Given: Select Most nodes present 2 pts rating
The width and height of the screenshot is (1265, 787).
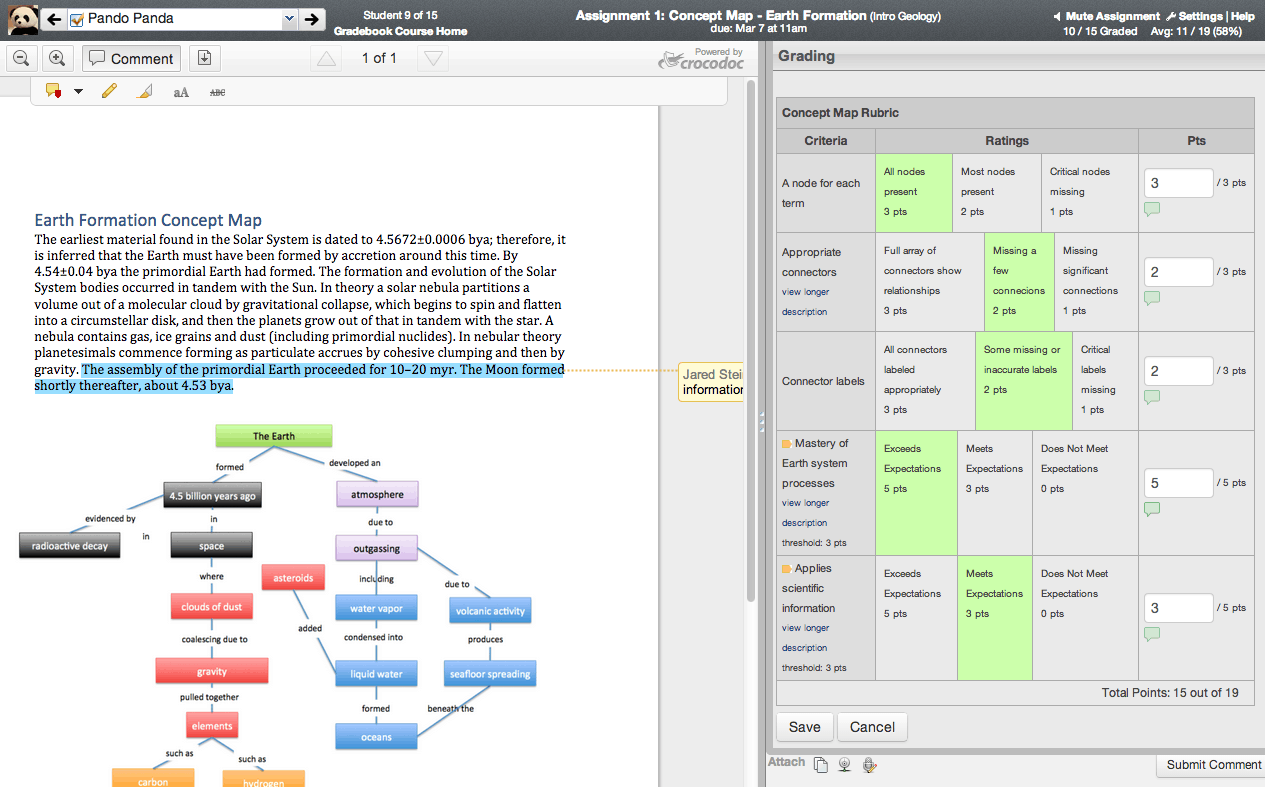Looking at the screenshot, I should (997, 192).
